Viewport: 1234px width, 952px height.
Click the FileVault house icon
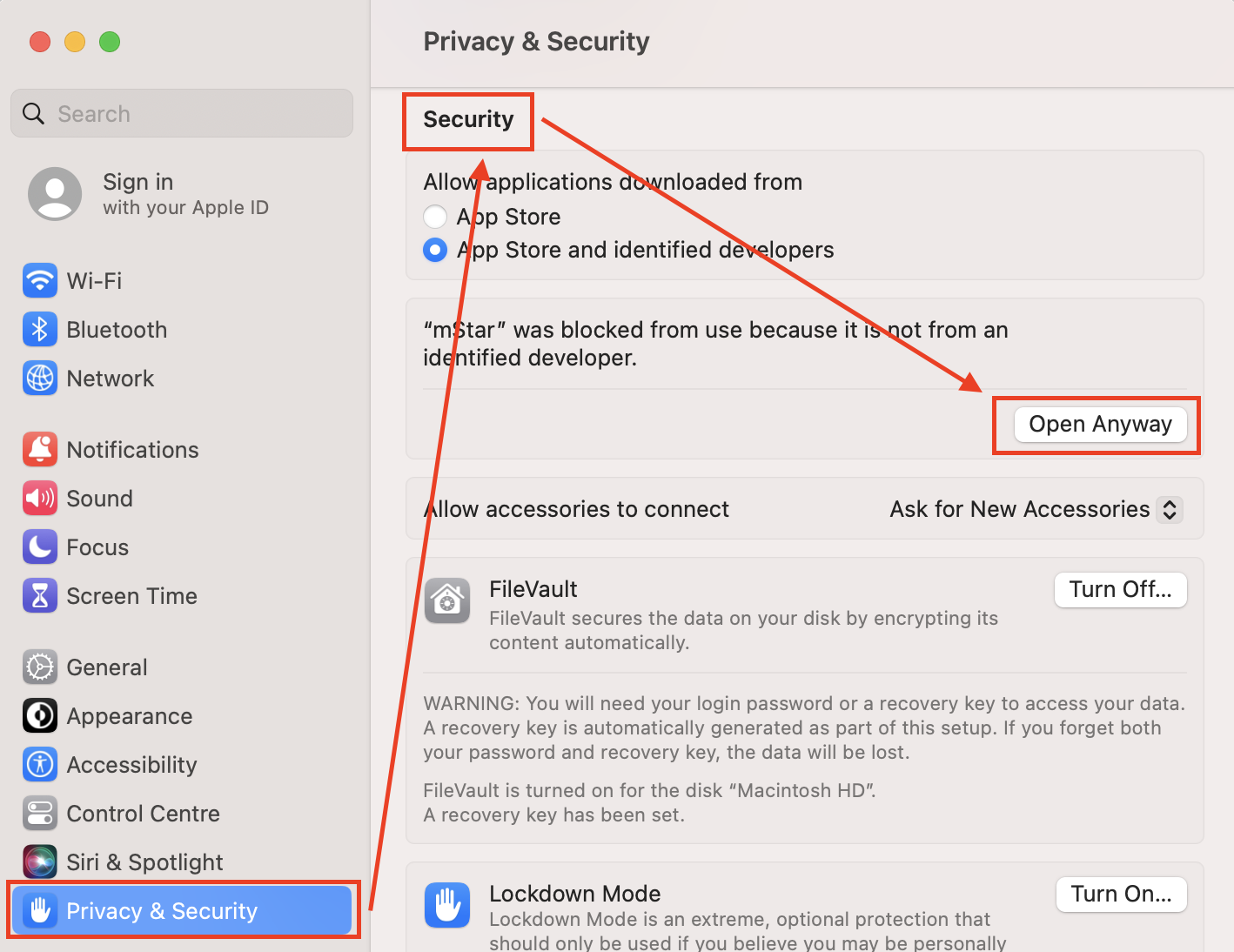tap(446, 600)
